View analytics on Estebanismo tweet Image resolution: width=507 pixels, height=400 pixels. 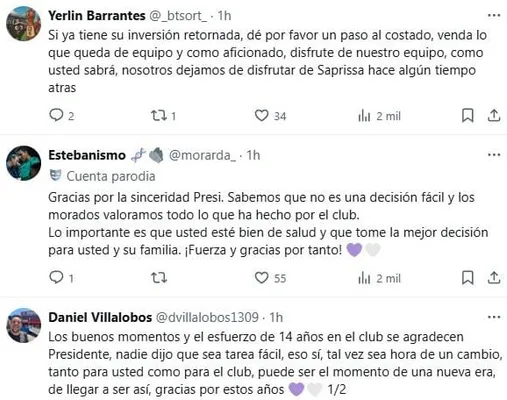tap(364, 278)
